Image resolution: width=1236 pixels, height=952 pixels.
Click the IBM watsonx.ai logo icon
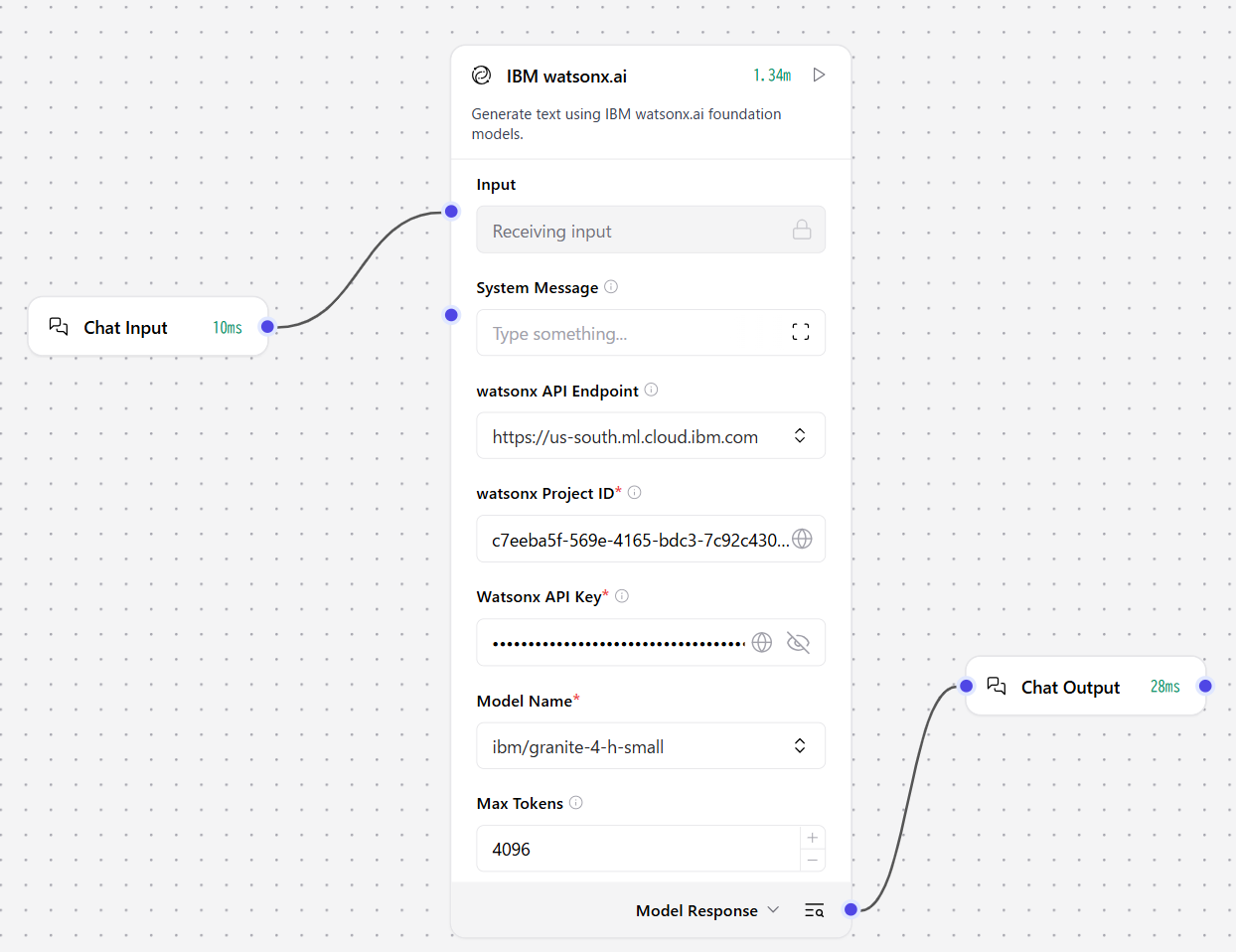pyautogui.click(x=482, y=76)
